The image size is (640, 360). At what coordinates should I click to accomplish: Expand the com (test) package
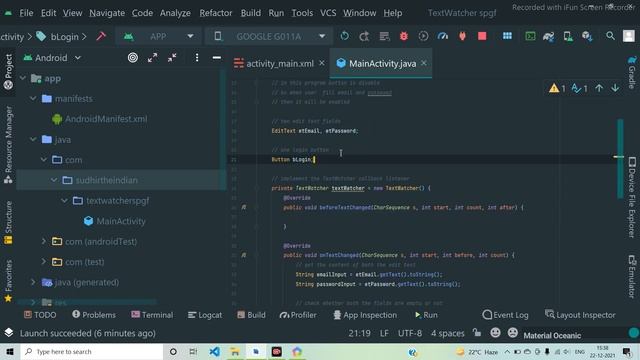(x=44, y=262)
